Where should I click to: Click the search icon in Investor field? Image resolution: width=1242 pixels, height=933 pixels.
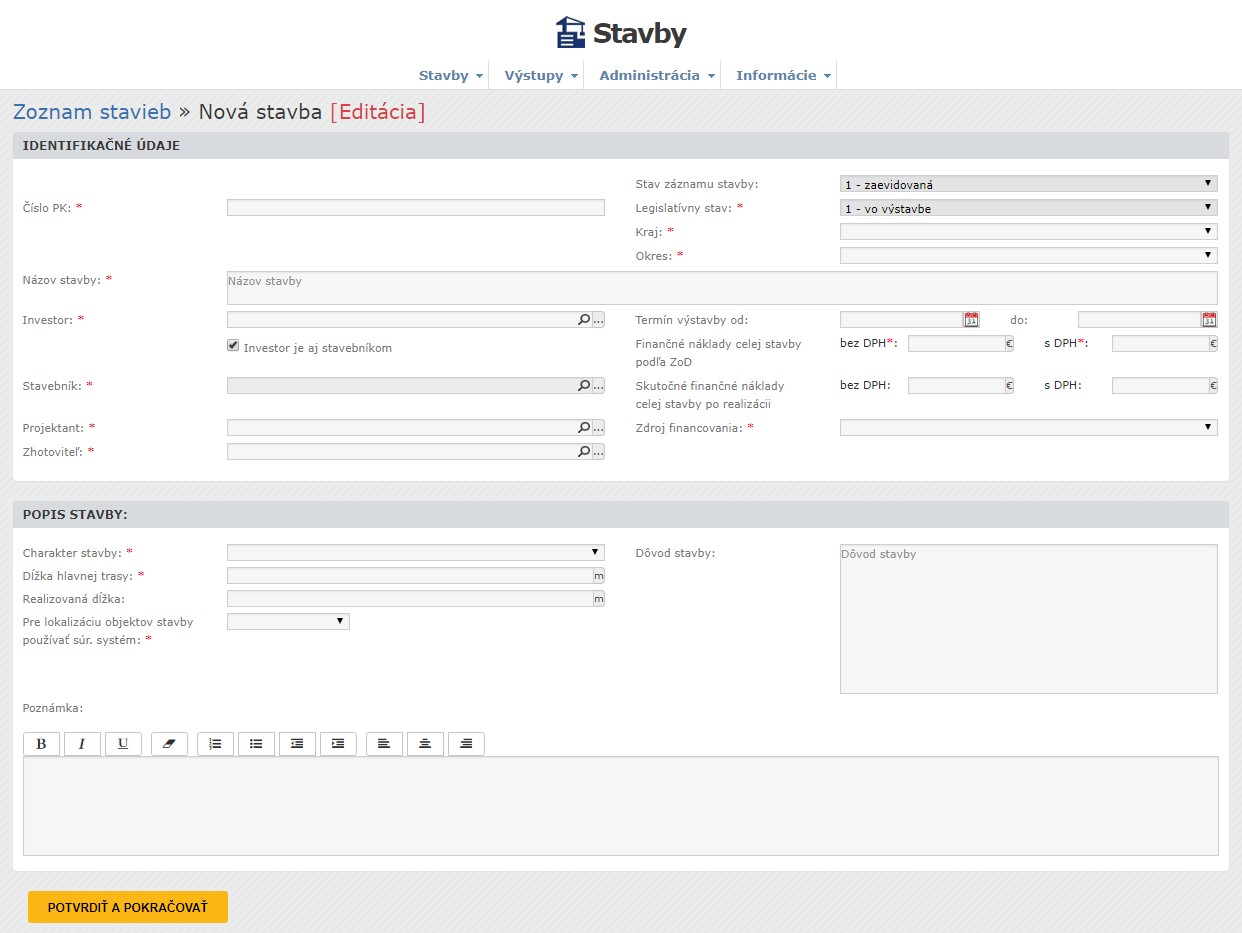584,320
